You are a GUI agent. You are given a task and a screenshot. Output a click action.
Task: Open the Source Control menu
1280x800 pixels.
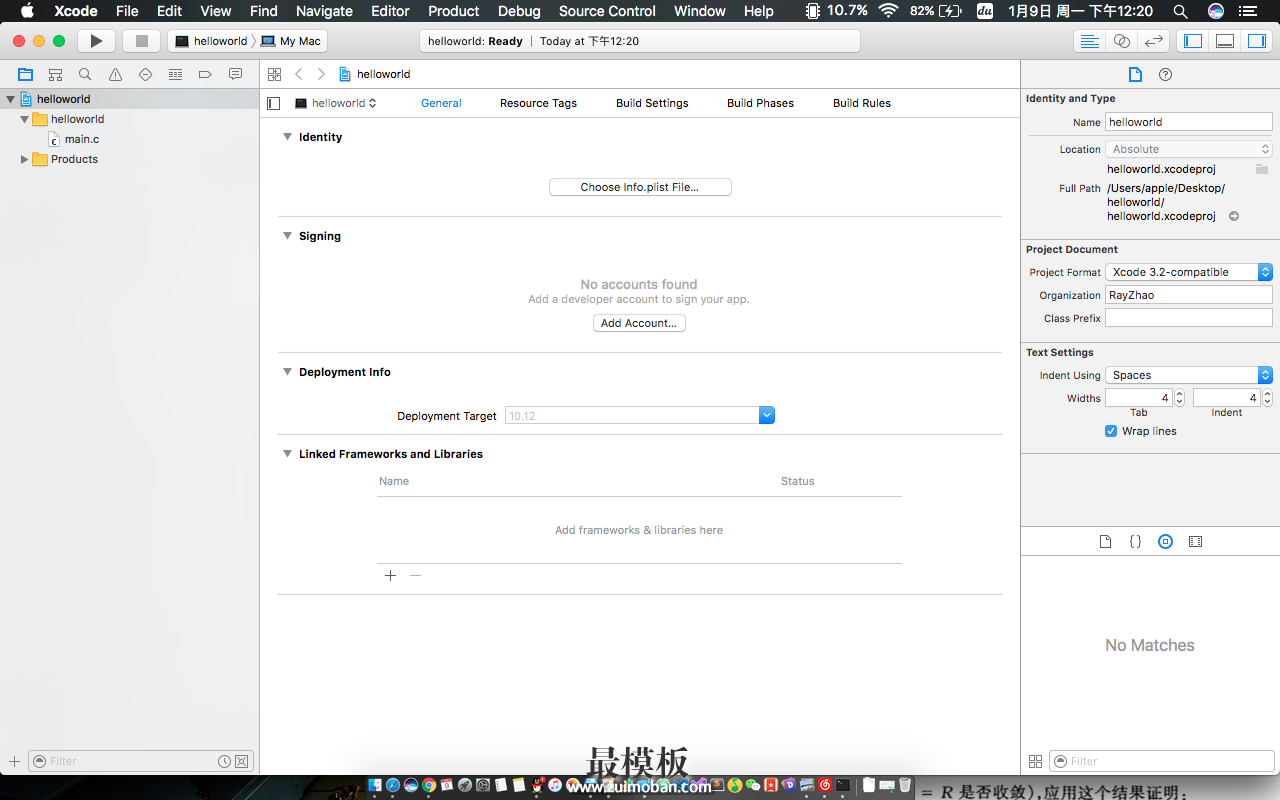click(x=607, y=11)
